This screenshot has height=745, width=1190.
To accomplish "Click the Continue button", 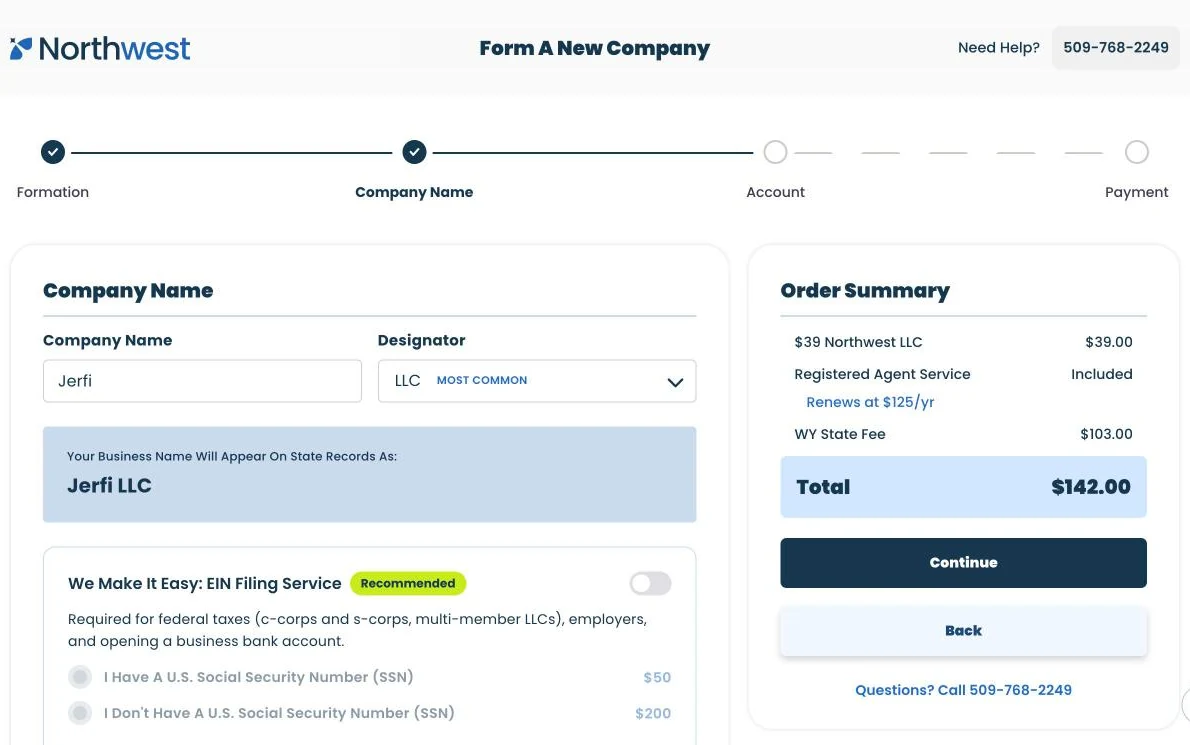I will tap(963, 563).
